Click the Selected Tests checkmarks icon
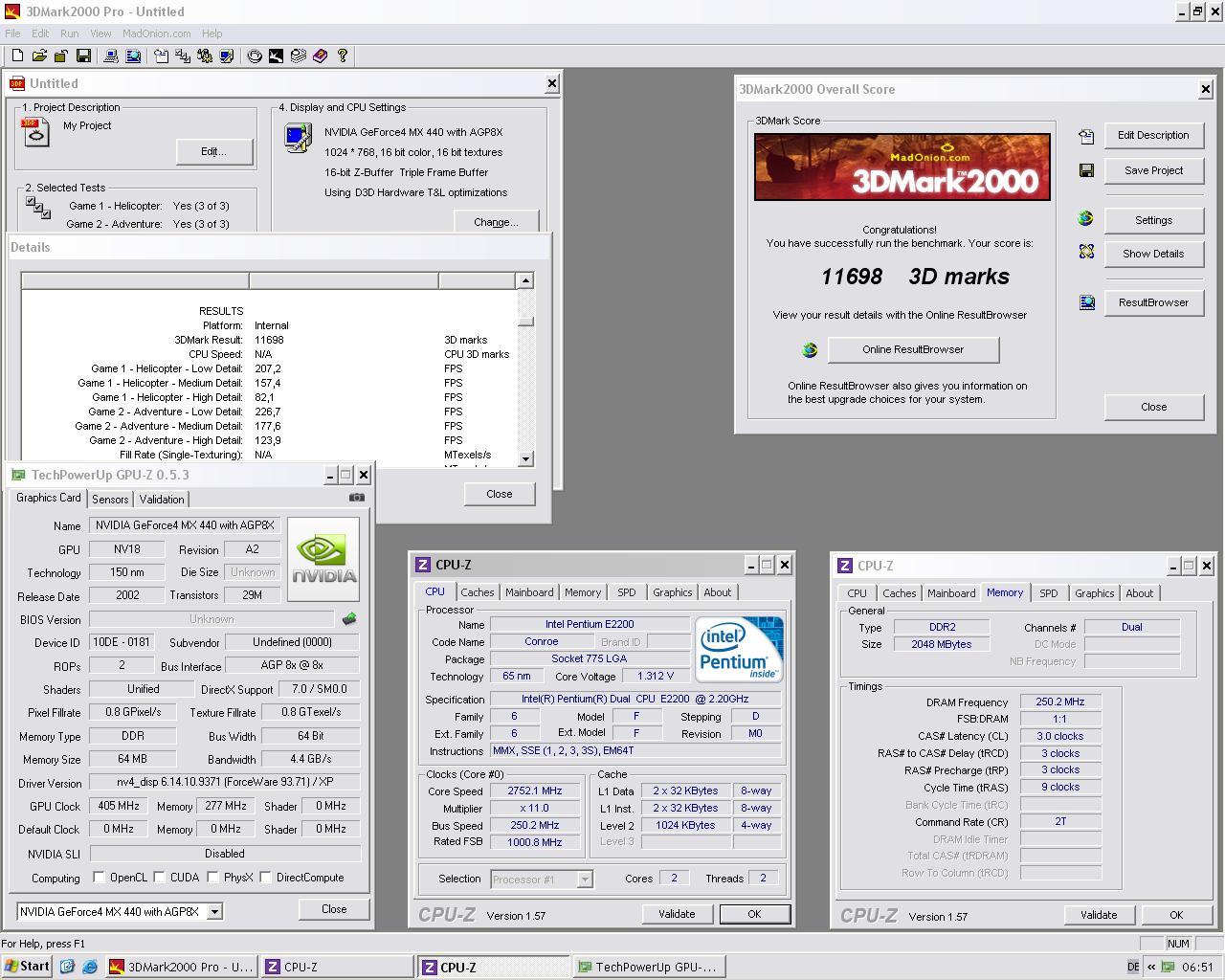 tap(38, 208)
